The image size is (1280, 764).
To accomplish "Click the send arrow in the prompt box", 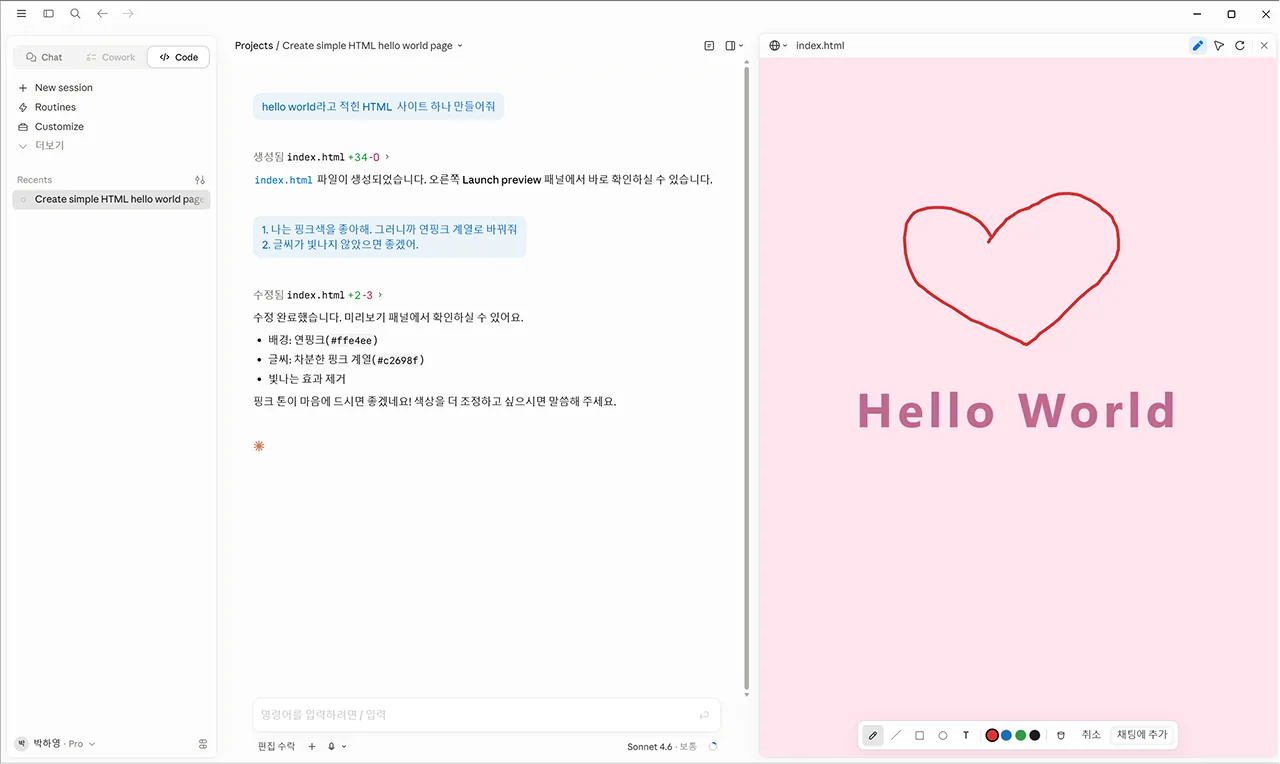I will tap(704, 715).
